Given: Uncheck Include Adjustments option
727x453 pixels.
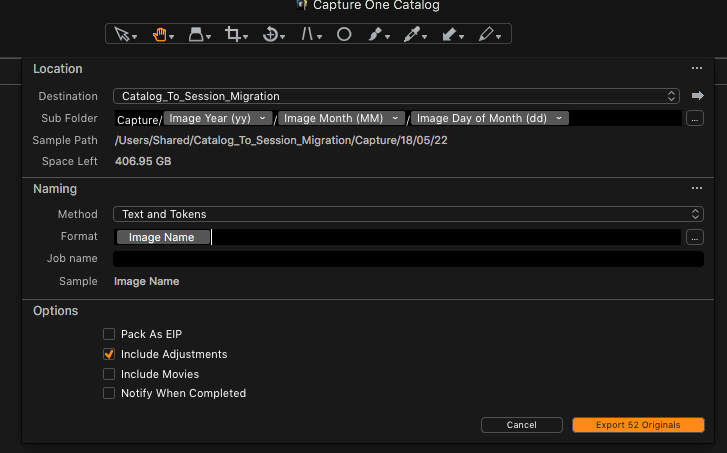Looking at the screenshot, I should click(x=109, y=354).
